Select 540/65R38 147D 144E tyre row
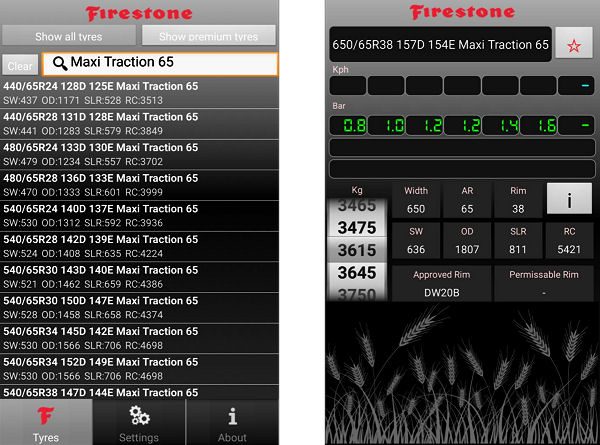This screenshot has width=600, height=445. (x=139, y=392)
